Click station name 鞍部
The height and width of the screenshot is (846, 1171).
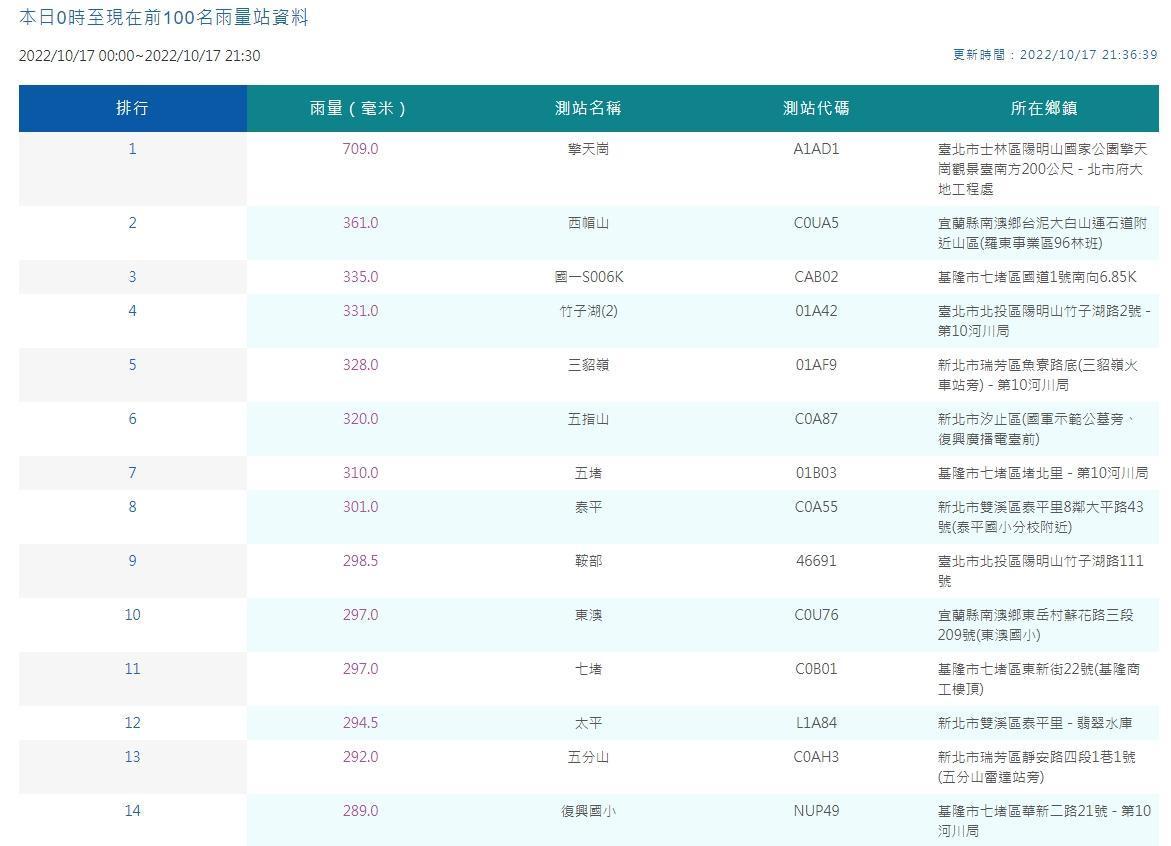pyautogui.click(x=588, y=561)
